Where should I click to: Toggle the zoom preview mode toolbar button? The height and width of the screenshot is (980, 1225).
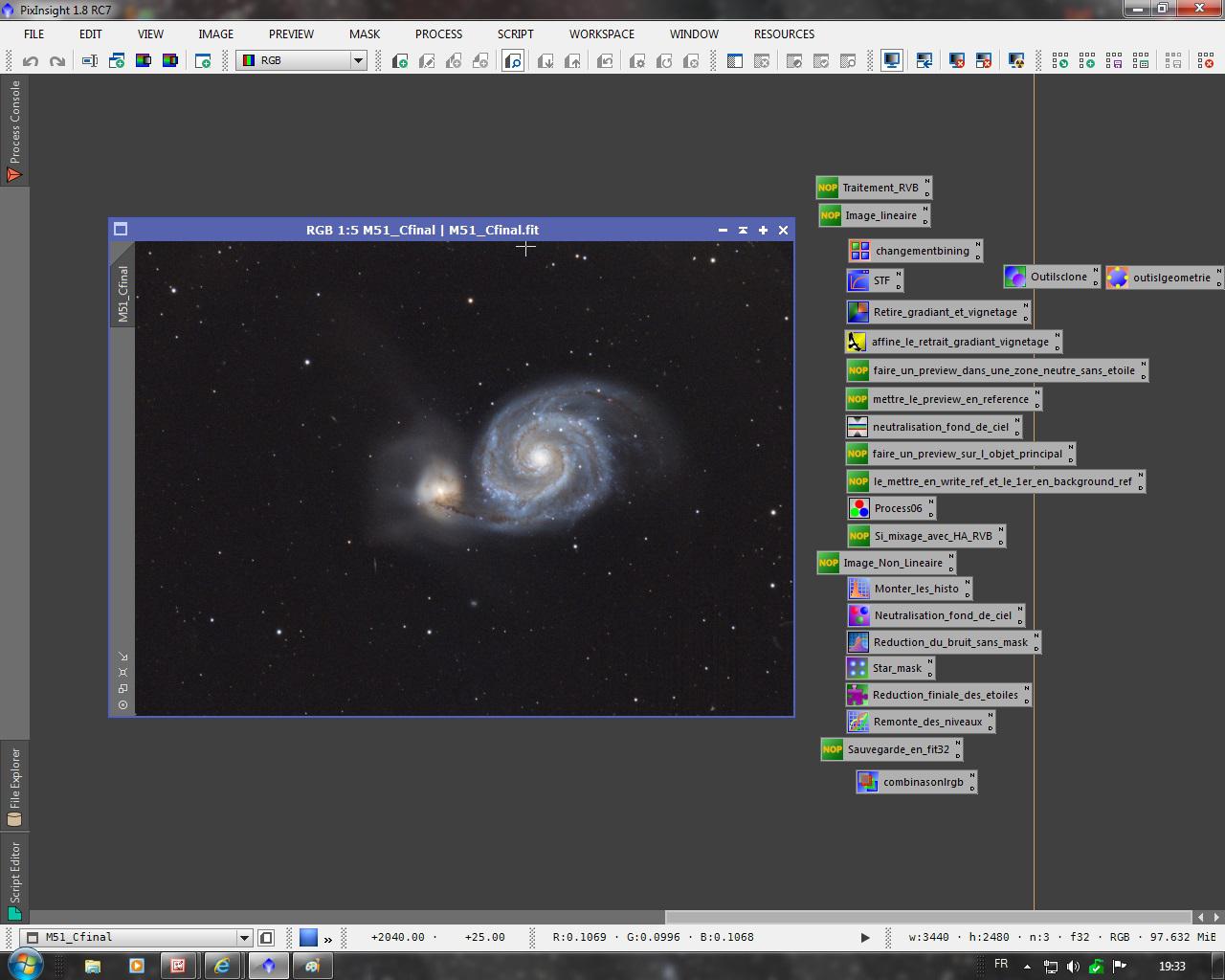point(513,61)
